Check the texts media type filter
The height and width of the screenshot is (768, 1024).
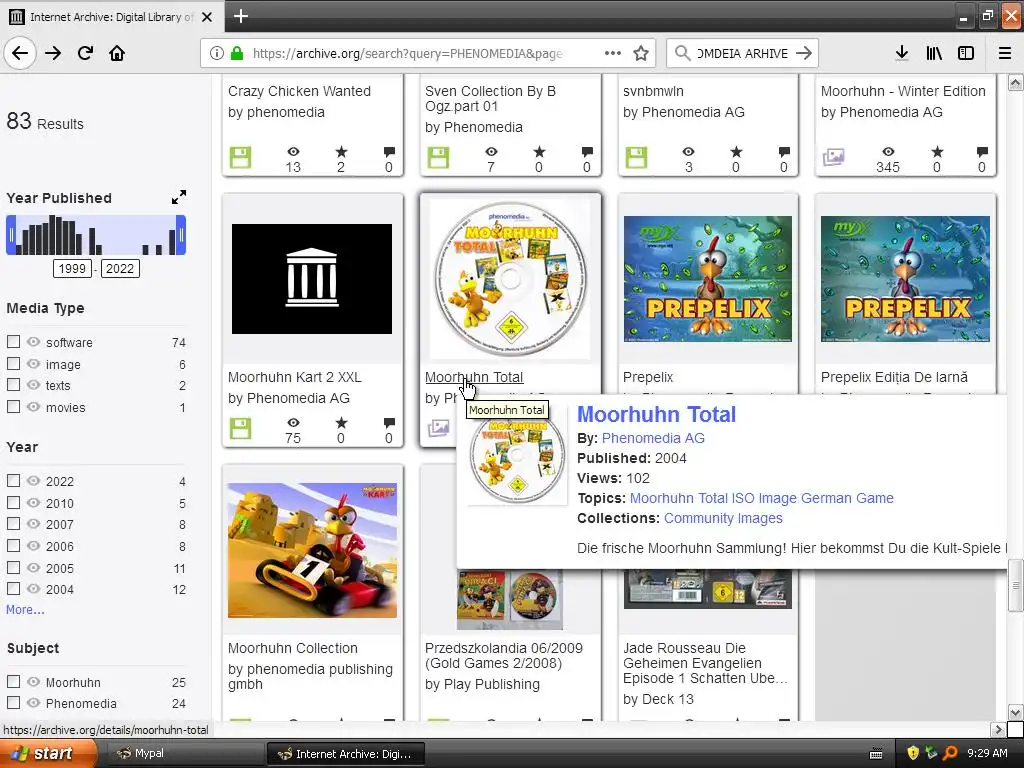[x=13, y=385]
